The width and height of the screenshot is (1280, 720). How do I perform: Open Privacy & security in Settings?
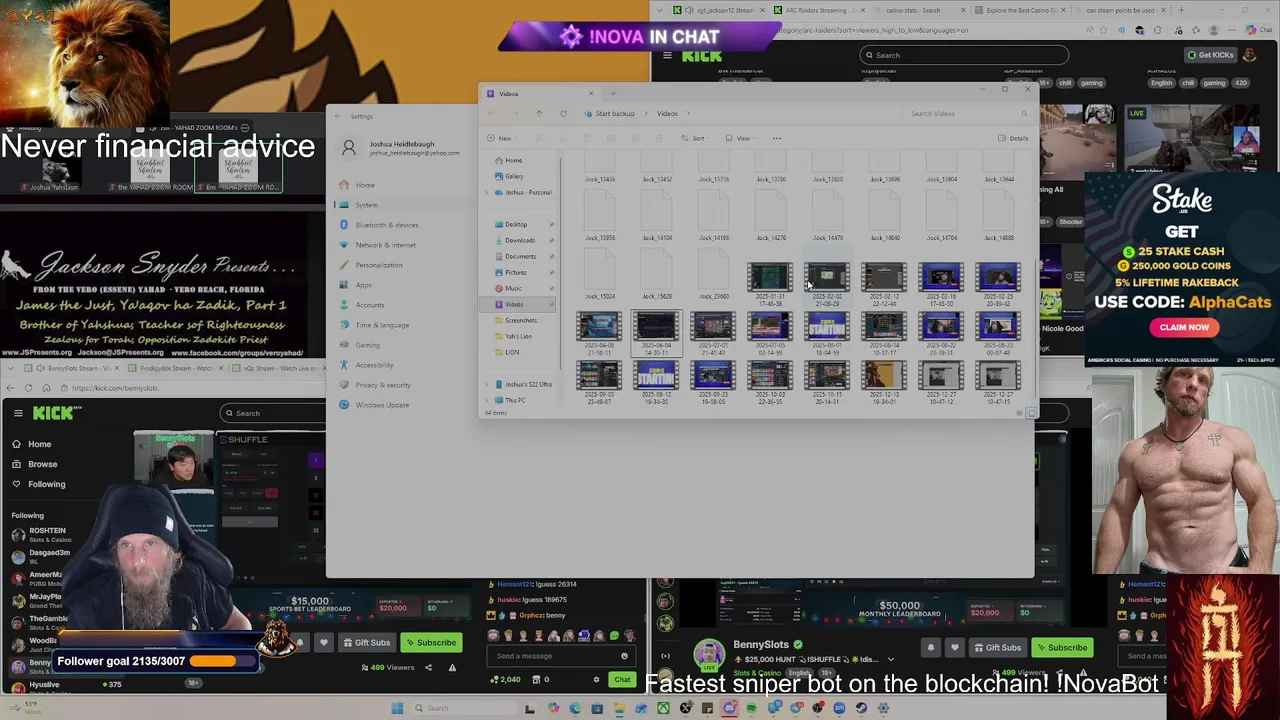[382, 385]
